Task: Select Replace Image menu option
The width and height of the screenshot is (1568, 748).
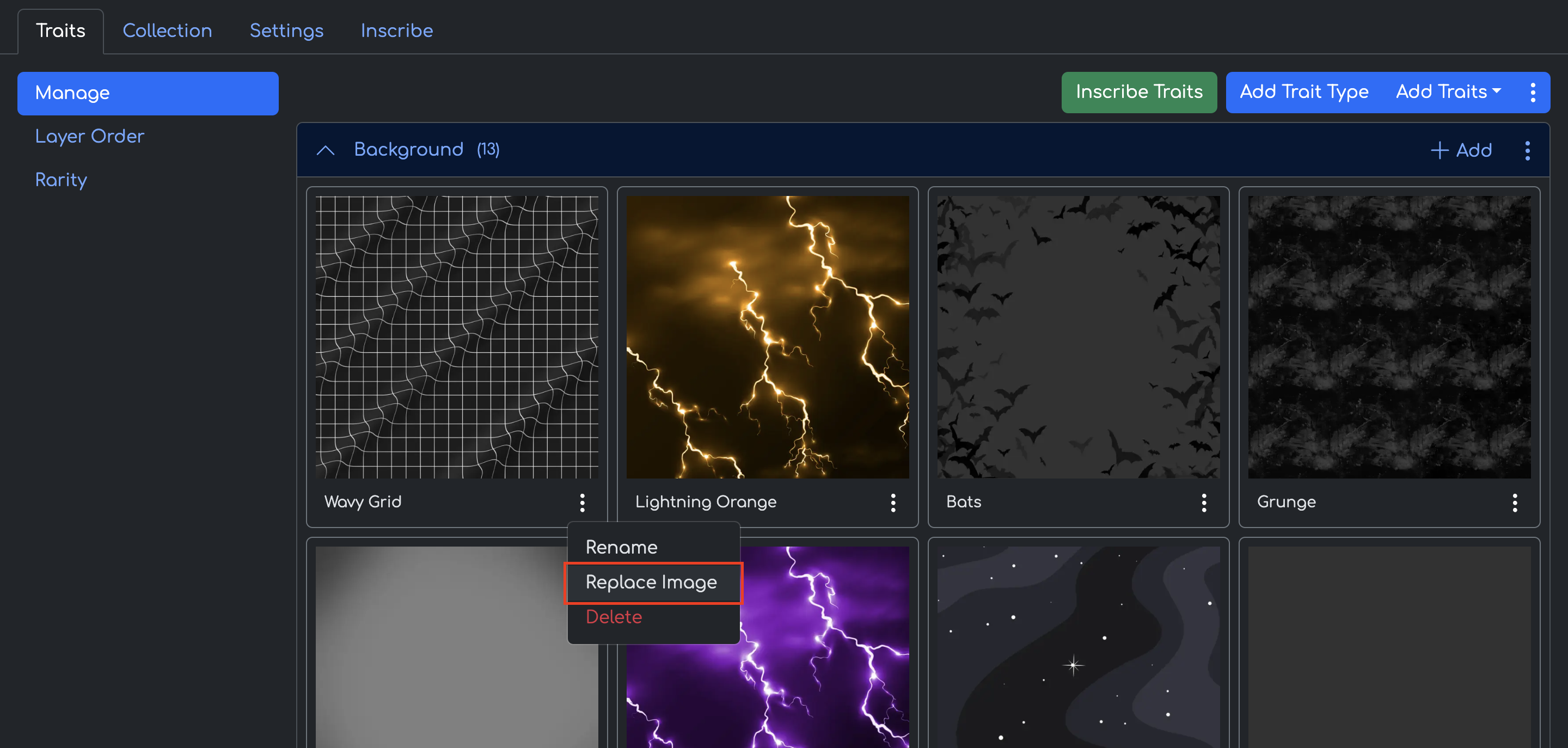Action: tap(651, 582)
